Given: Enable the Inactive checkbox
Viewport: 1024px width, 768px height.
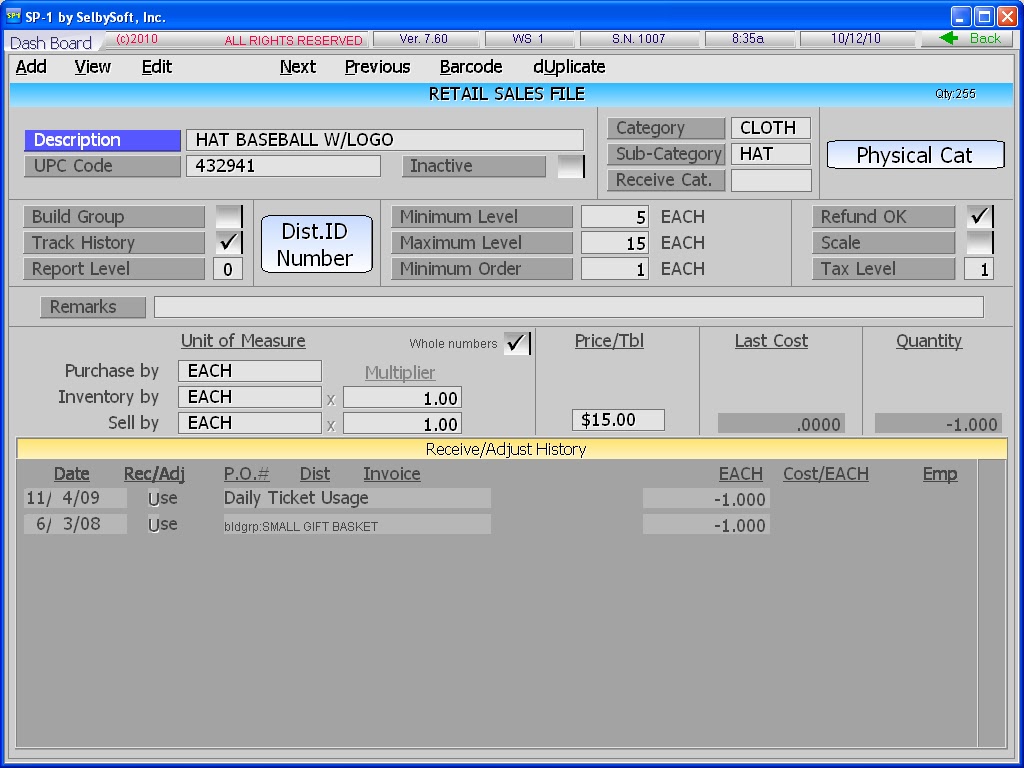Looking at the screenshot, I should point(570,166).
